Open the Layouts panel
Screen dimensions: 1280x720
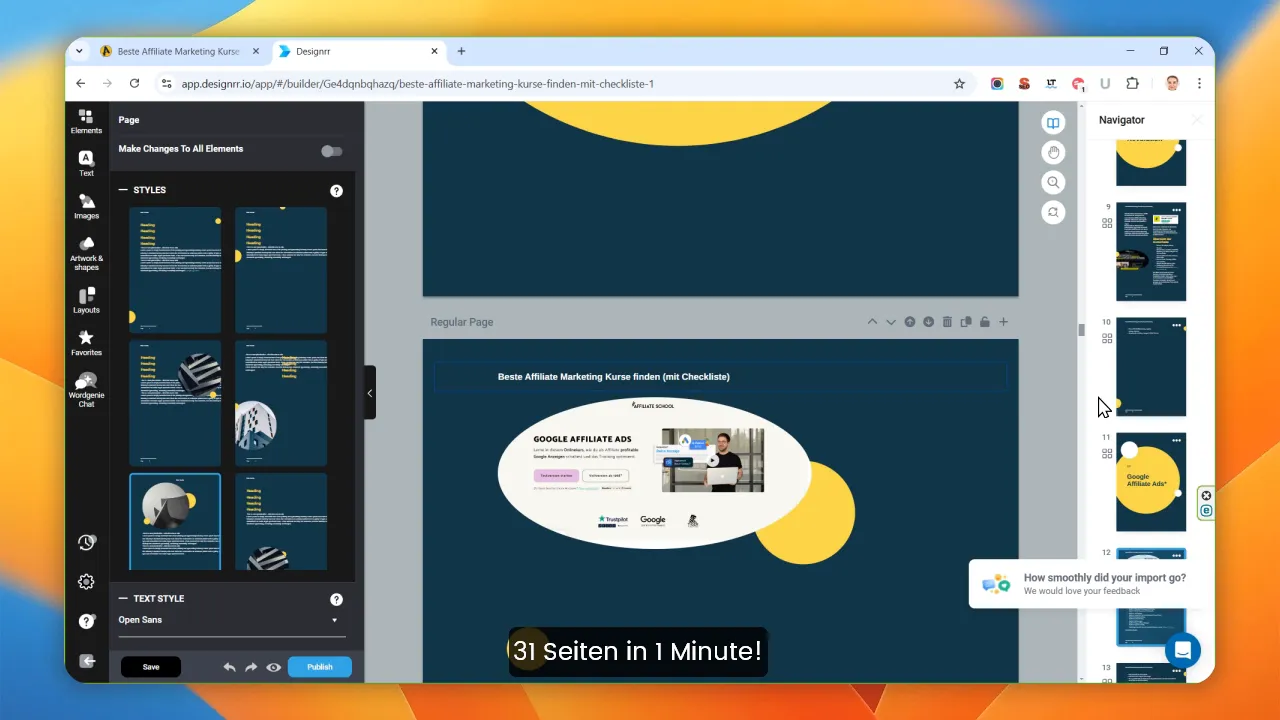pyautogui.click(x=86, y=300)
